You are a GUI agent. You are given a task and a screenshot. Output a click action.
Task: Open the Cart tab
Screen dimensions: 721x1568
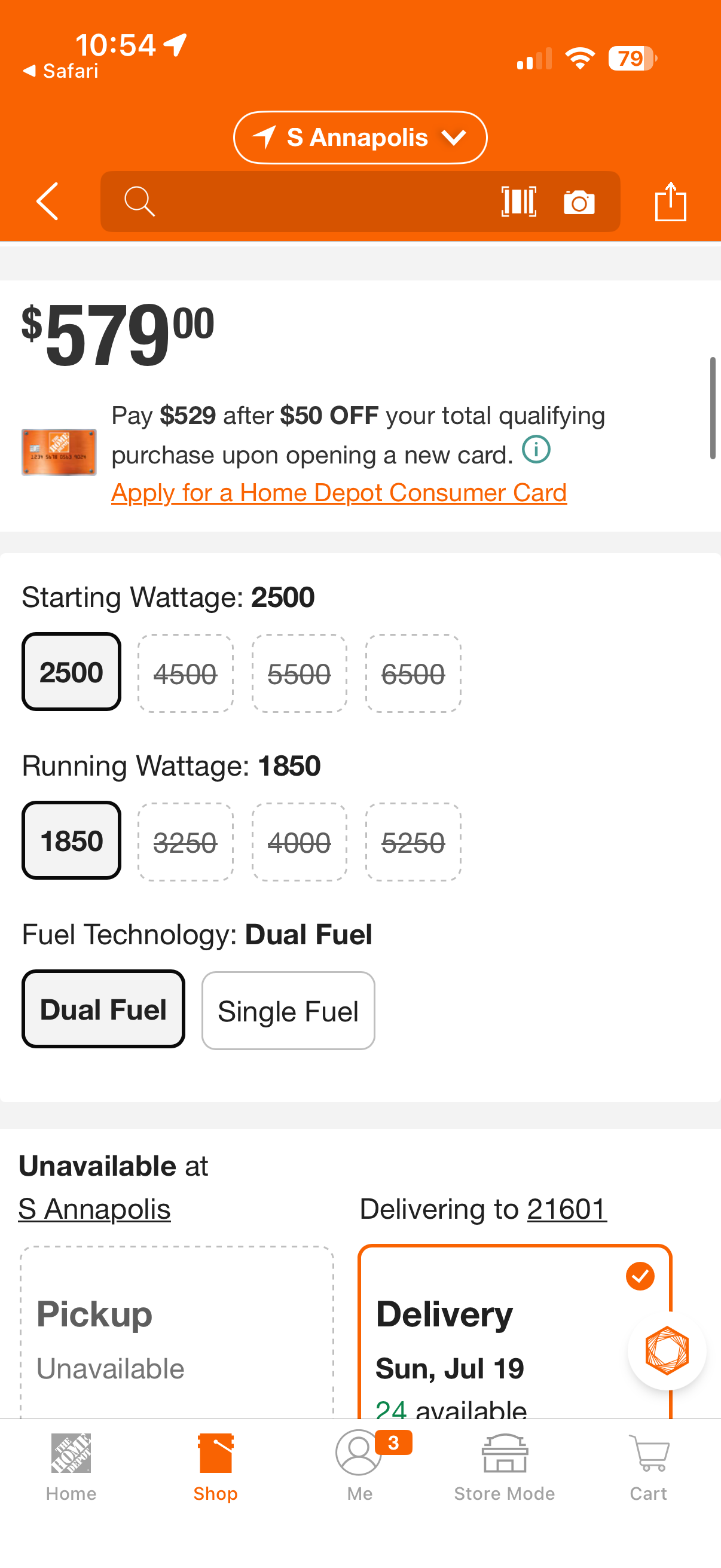649,1468
